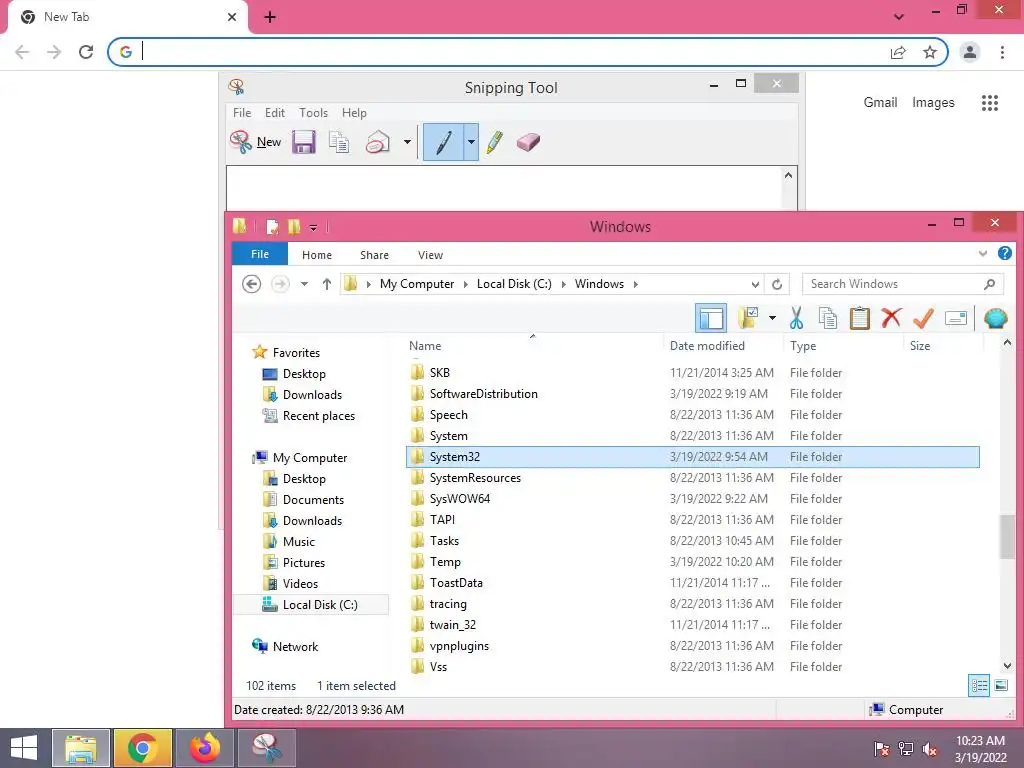Select the vpnplugins folder
1024x768 pixels.
pyautogui.click(x=692, y=646)
